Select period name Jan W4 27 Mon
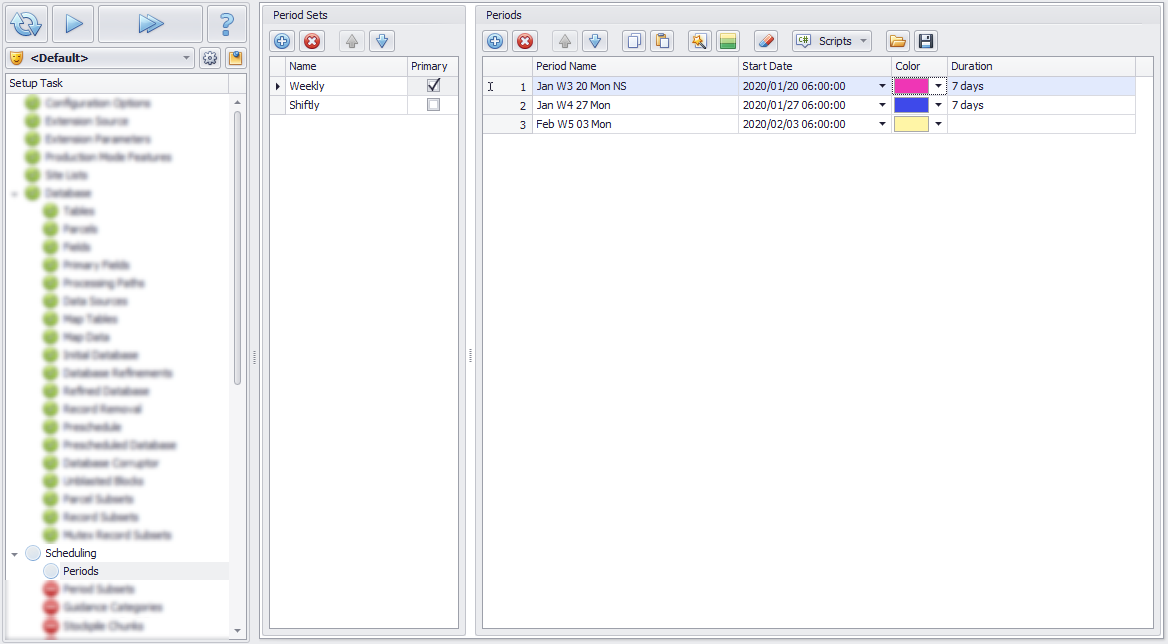The image size is (1168, 644). 573,105
